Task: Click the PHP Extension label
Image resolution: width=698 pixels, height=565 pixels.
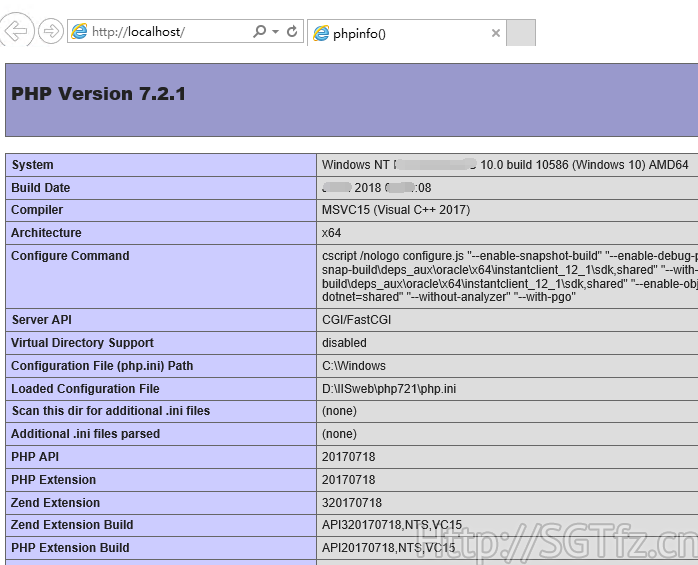Action: [x=53, y=480]
